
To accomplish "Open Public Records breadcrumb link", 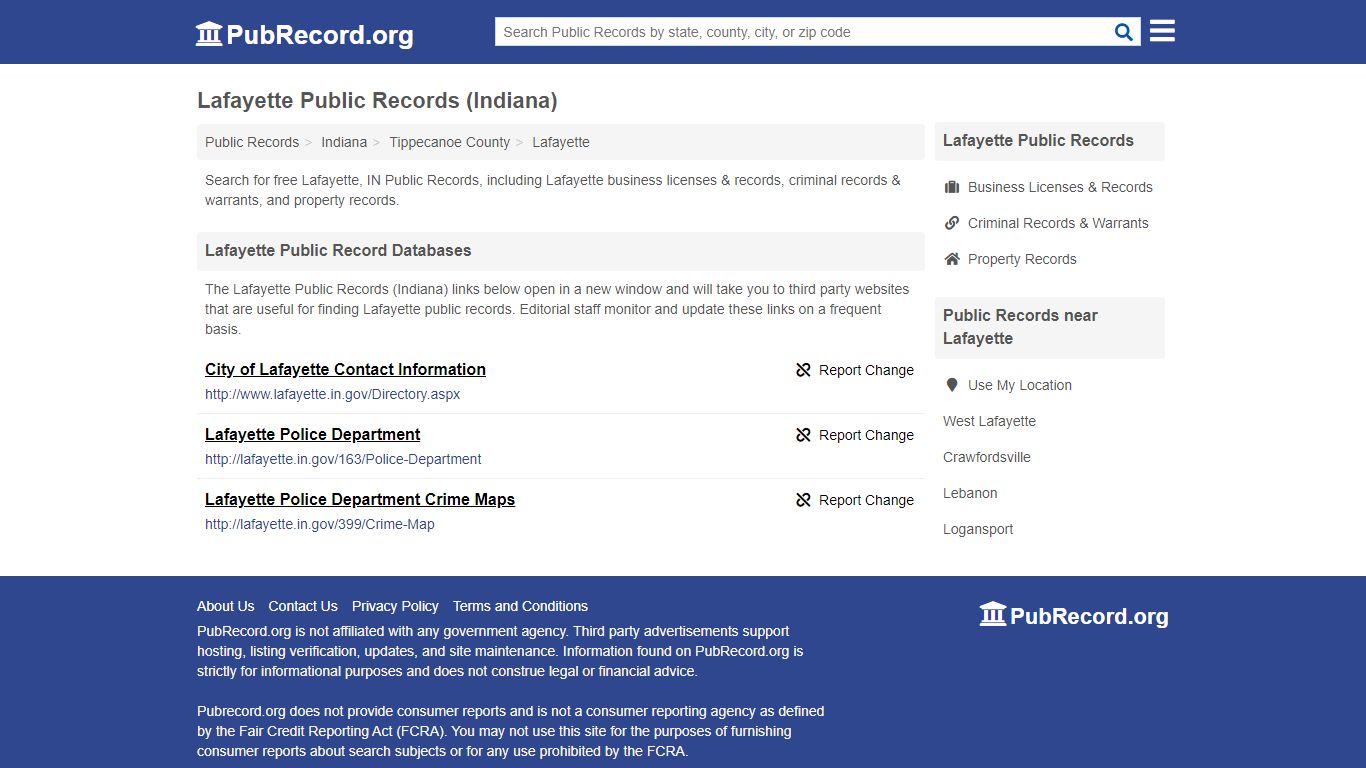I will (252, 142).
